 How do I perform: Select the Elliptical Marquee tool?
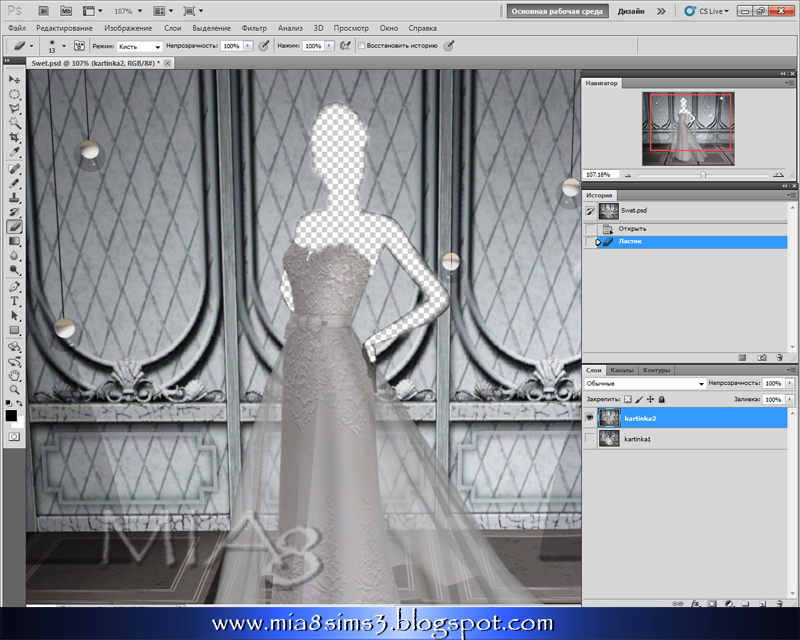point(14,94)
